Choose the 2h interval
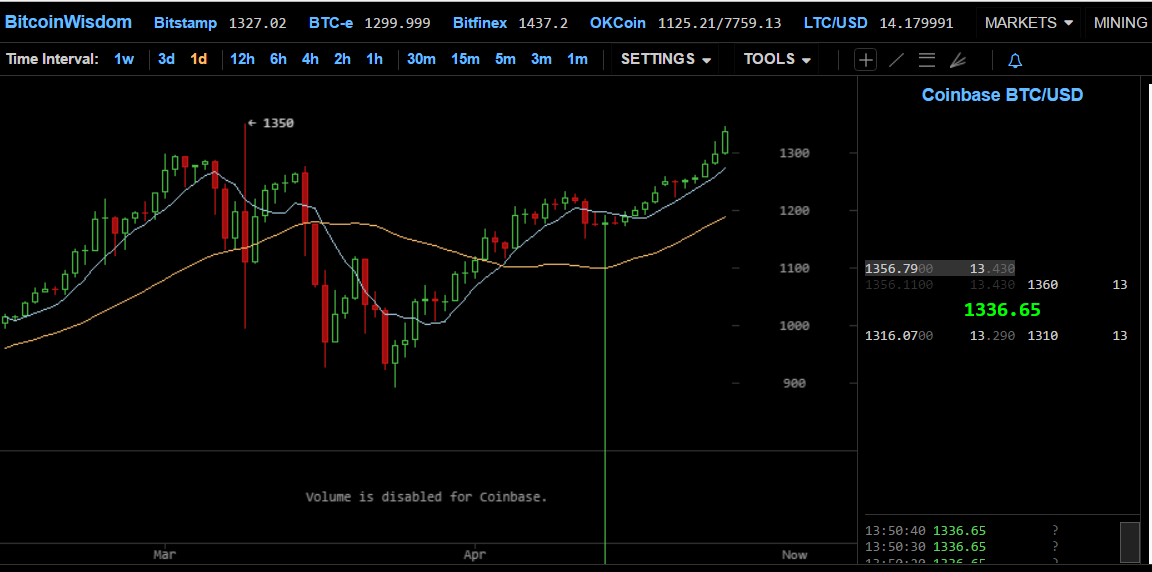1152x572 pixels. (342, 59)
